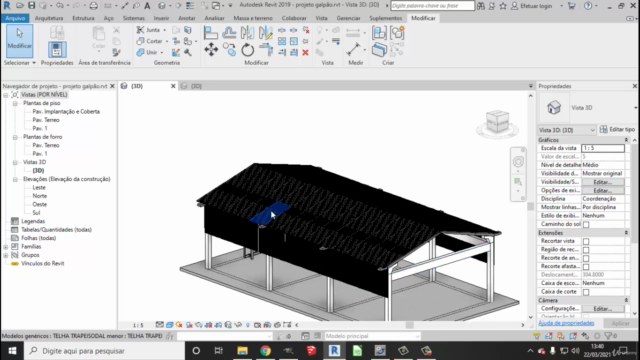640x360 pixels.
Task: Select the Modificar arrow tool
Action: (19, 40)
